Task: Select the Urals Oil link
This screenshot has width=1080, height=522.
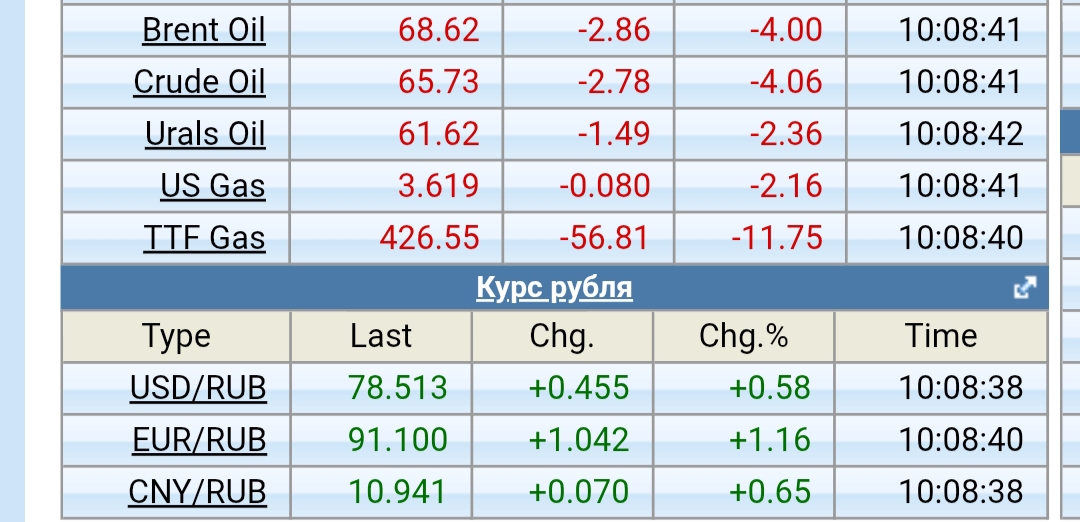Action: (205, 134)
